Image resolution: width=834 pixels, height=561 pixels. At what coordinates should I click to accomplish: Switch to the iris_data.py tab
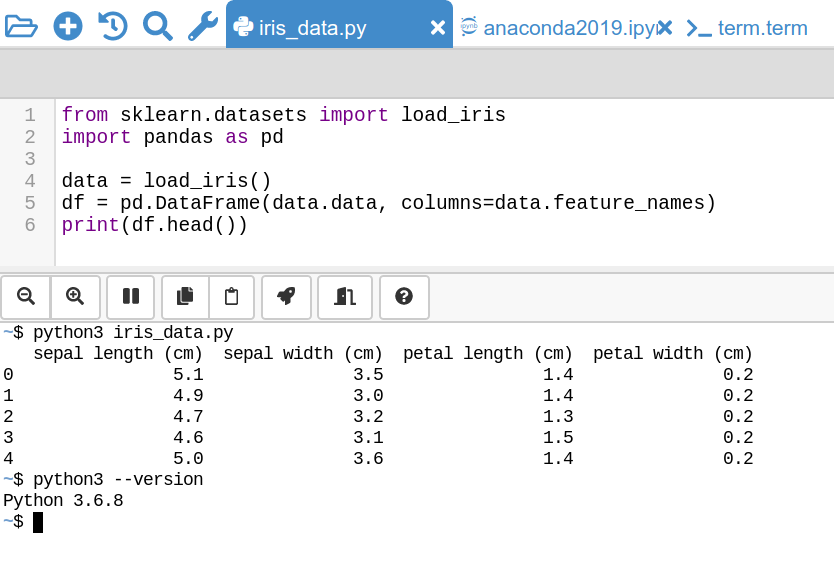click(312, 27)
